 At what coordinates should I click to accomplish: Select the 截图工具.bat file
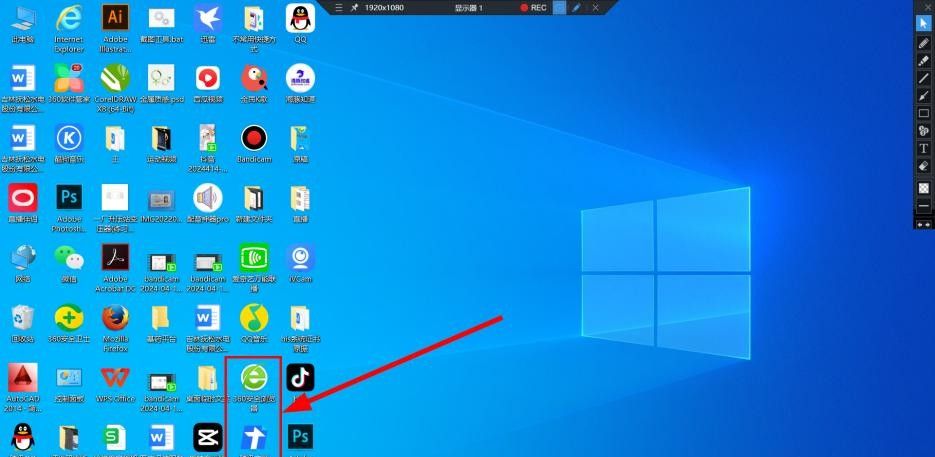[162, 24]
